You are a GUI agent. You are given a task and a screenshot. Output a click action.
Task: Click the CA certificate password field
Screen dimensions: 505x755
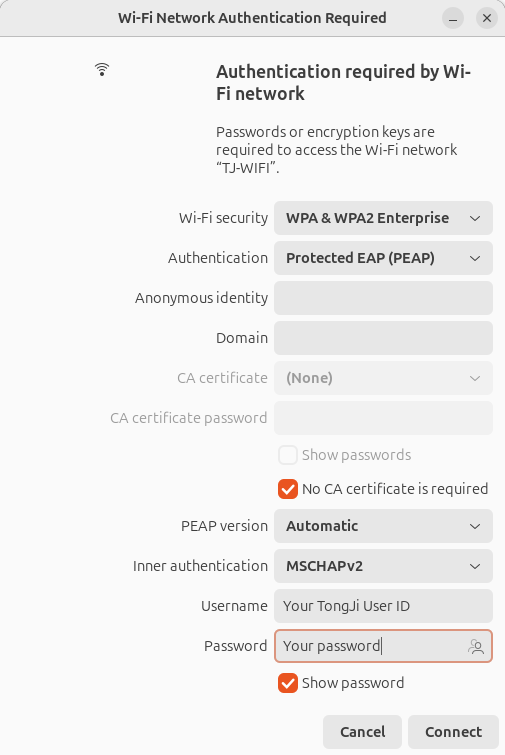pyautogui.click(x=383, y=418)
